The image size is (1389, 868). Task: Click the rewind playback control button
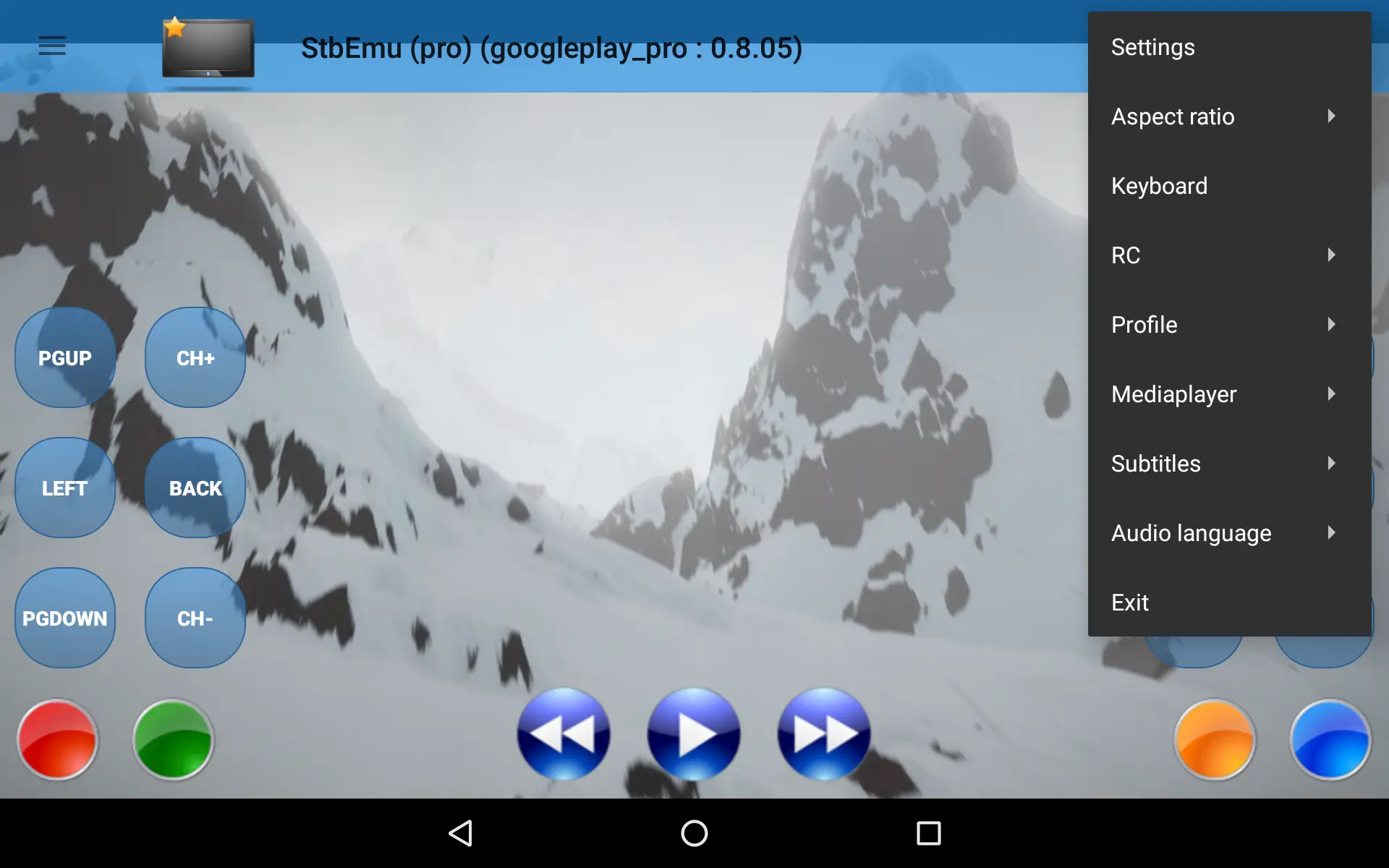click(564, 734)
